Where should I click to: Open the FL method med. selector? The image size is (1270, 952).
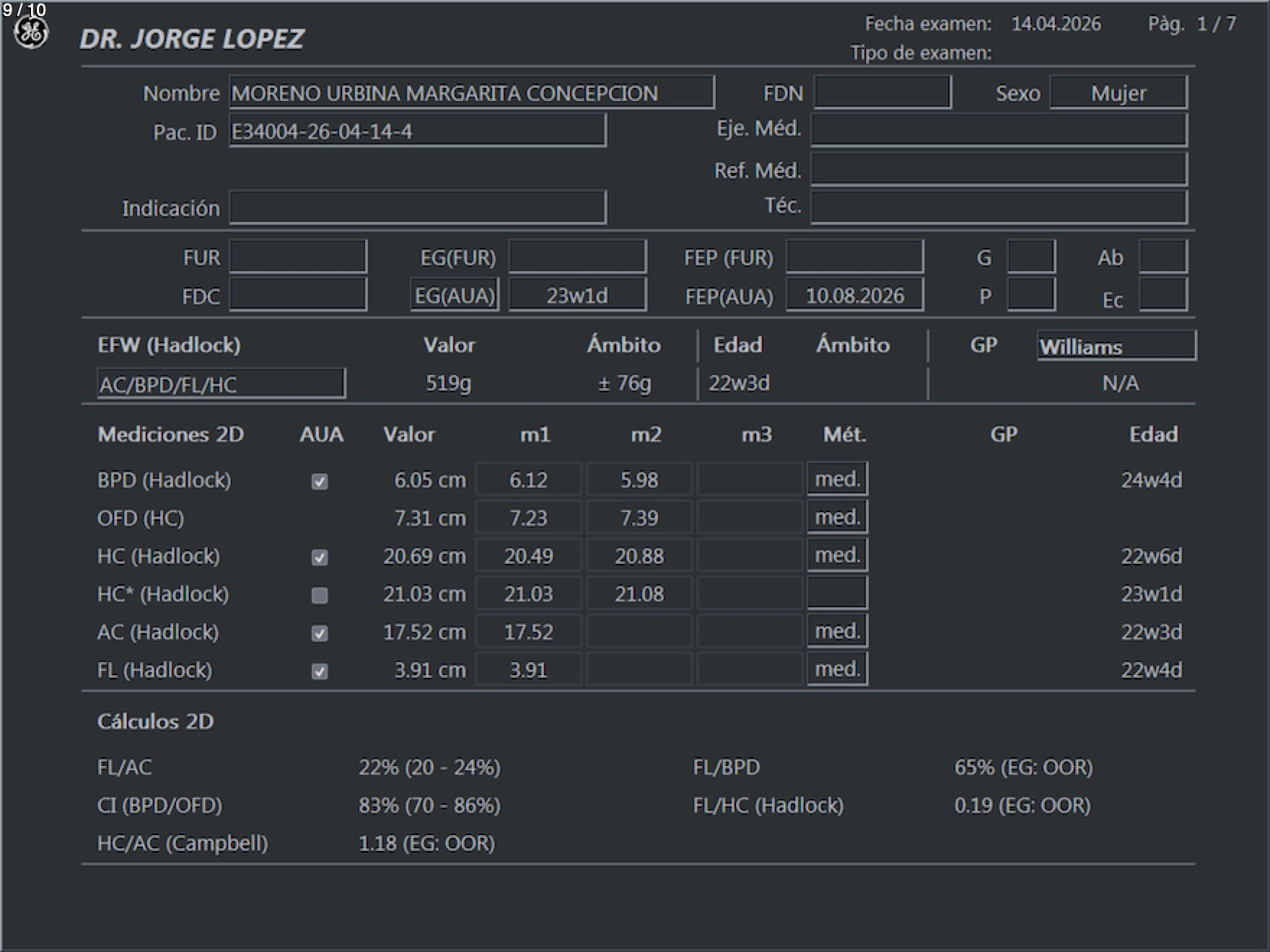click(x=837, y=669)
